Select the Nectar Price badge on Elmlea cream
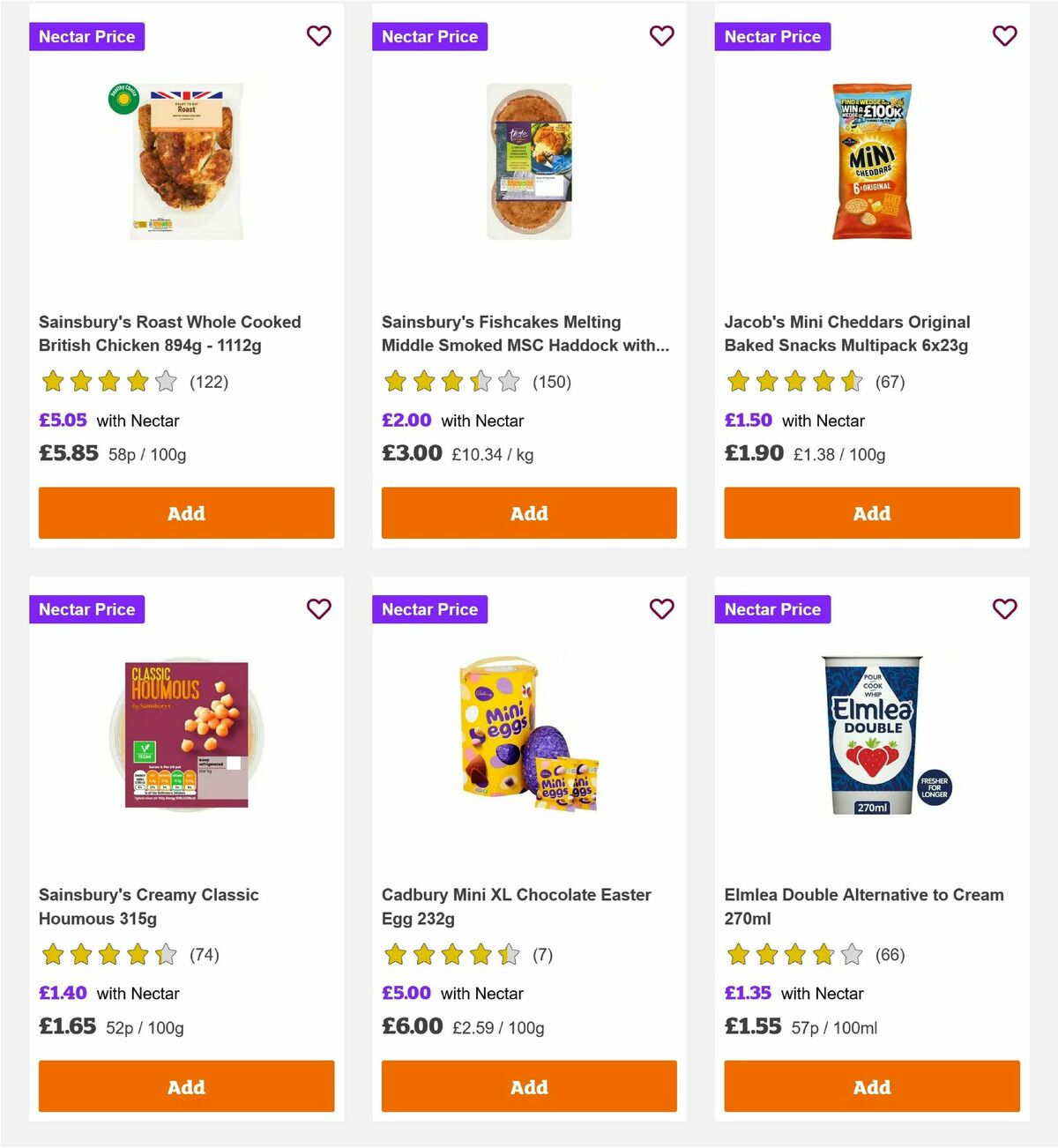Image resolution: width=1058 pixels, height=1148 pixels. (x=772, y=608)
